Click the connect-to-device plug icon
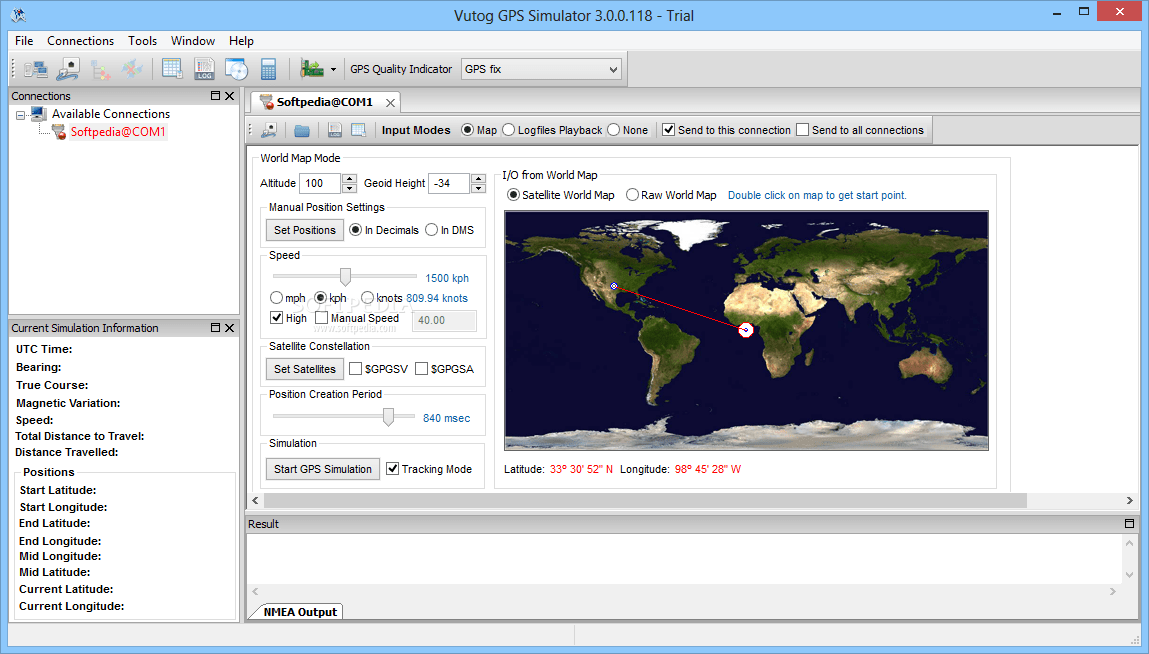 (x=68, y=69)
